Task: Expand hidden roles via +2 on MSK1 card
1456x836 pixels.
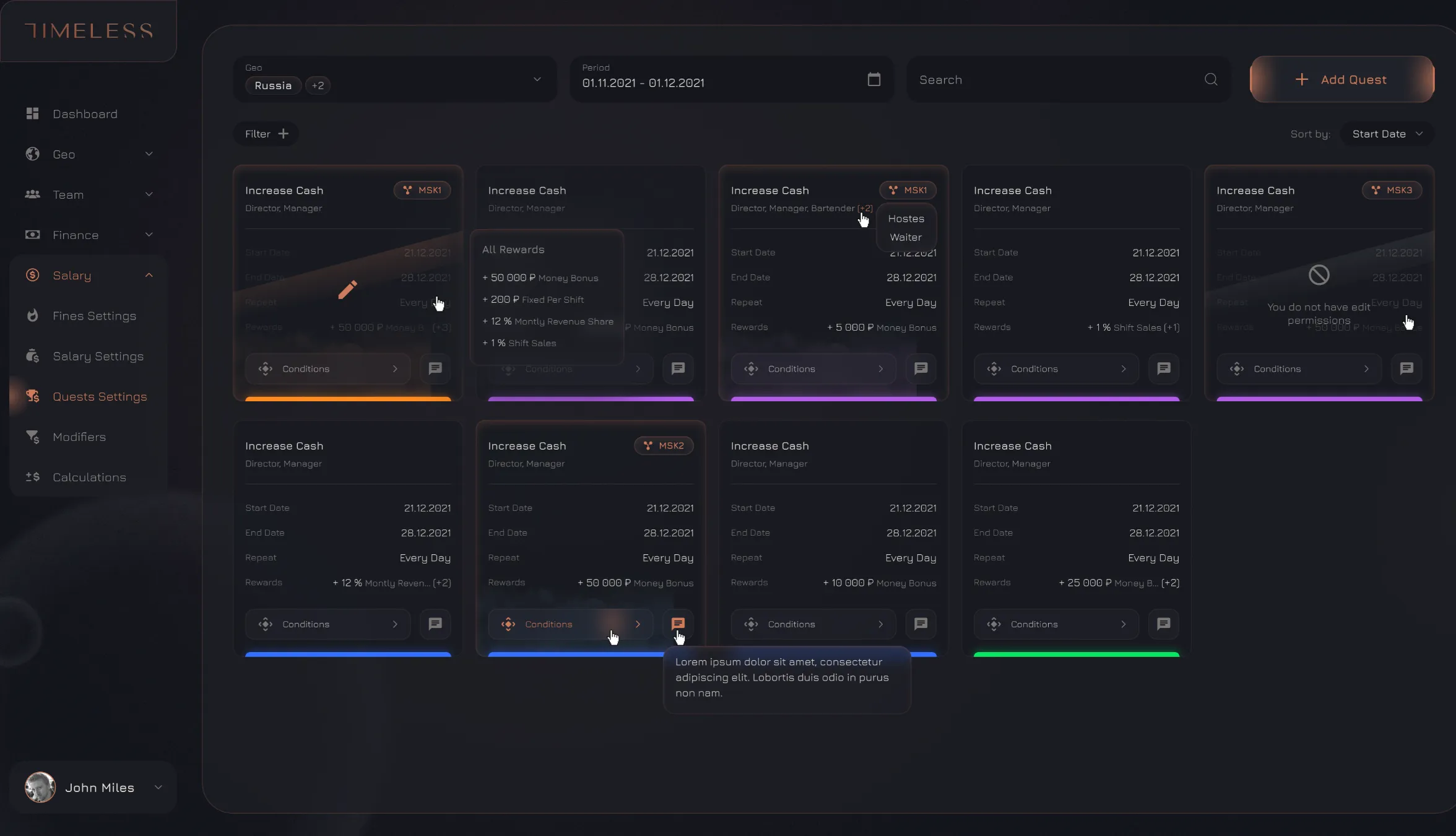Action: point(865,208)
